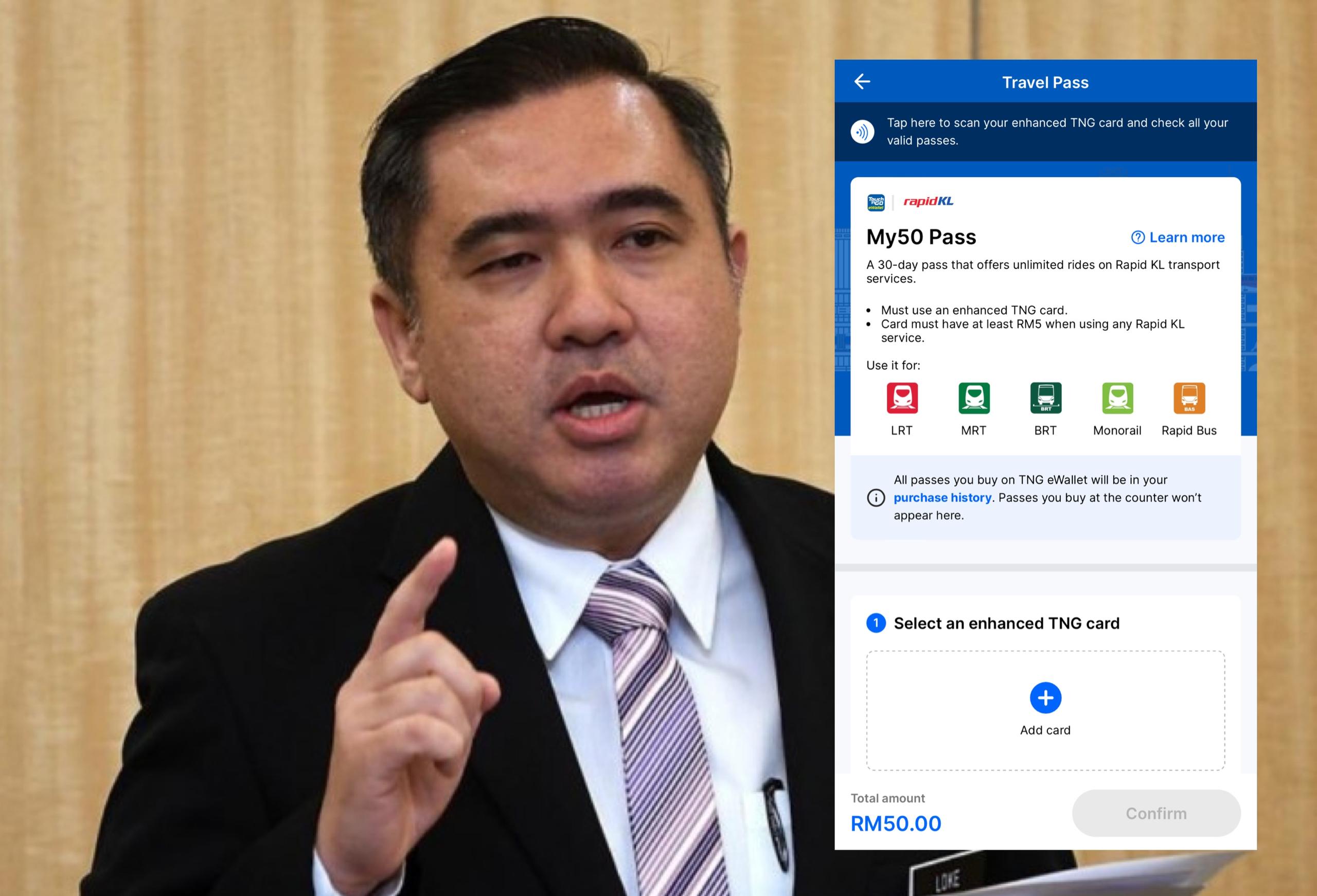Click the rapidKL logo
Image resolution: width=1317 pixels, height=896 pixels.
click(928, 201)
